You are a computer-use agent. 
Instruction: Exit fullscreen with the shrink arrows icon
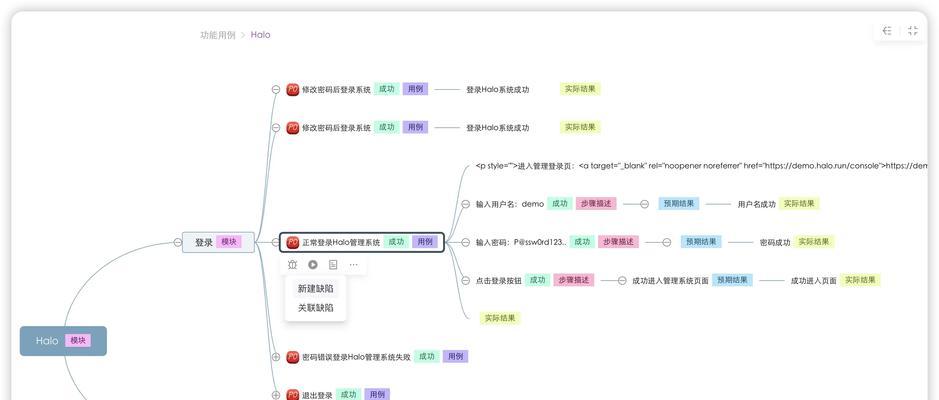coord(913,31)
